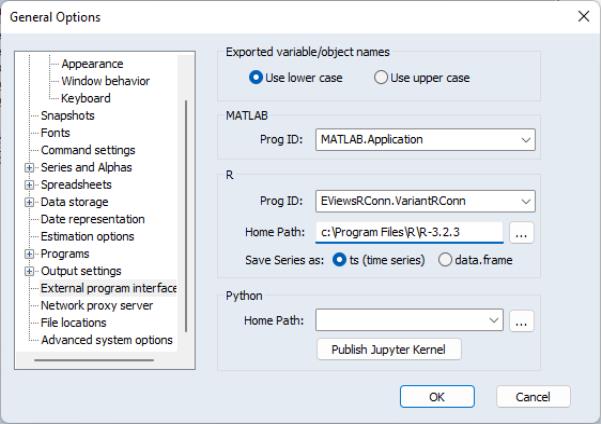Expand Series and Alphas tree node
Viewport: 601px width, 424px height.
pyautogui.click(x=30, y=168)
